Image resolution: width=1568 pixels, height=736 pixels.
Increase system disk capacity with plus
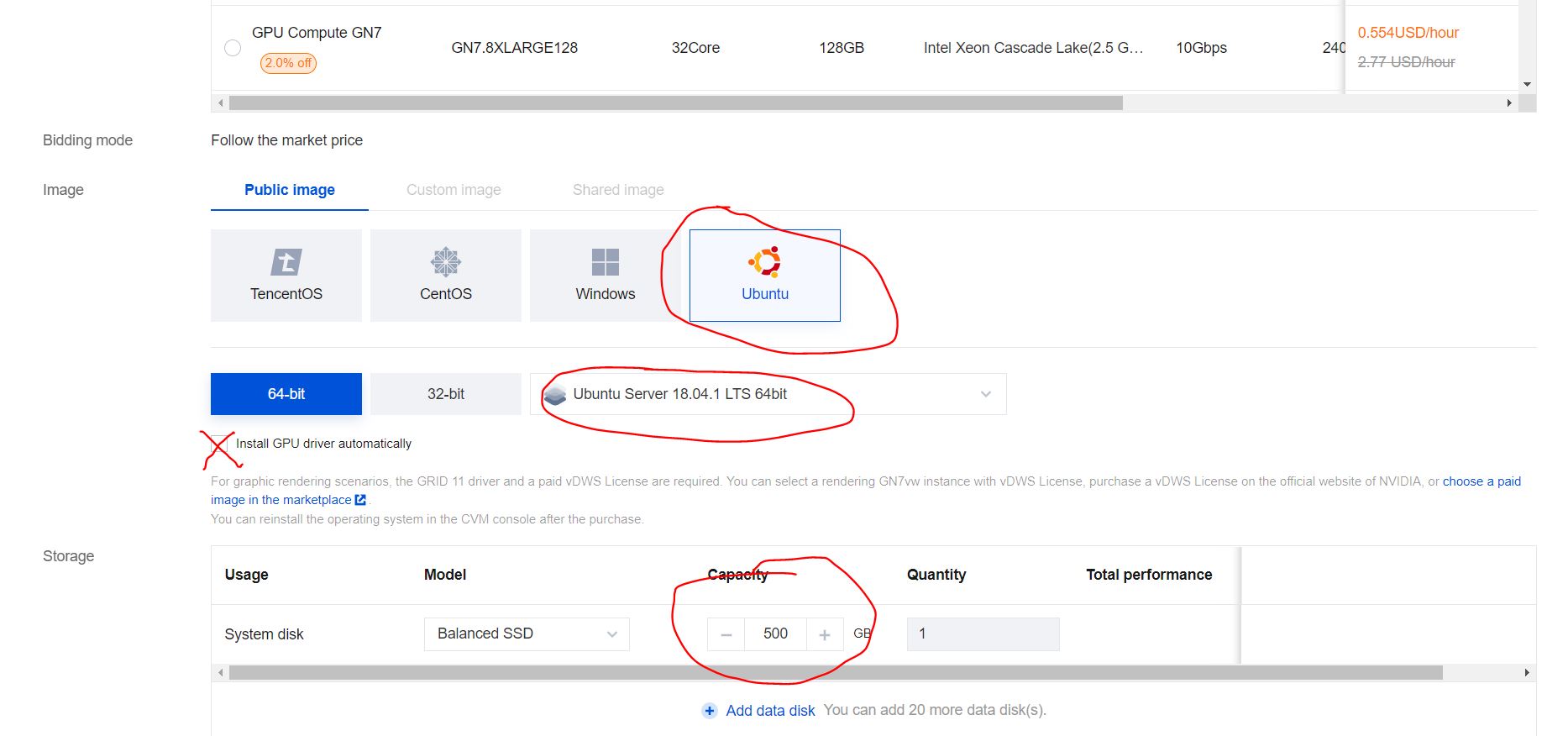pos(825,635)
